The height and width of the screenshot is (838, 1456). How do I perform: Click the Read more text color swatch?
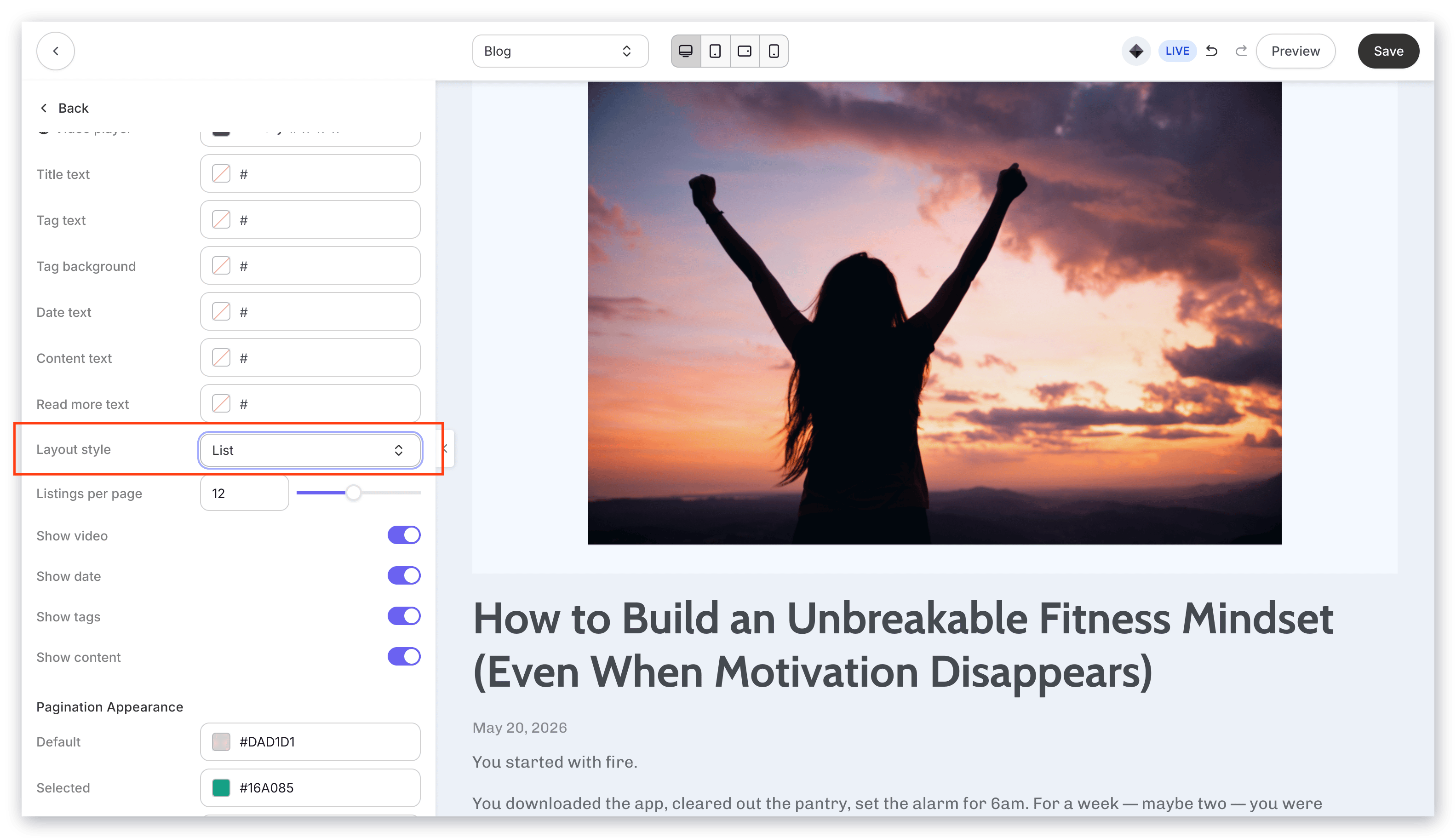(x=221, y=404)
